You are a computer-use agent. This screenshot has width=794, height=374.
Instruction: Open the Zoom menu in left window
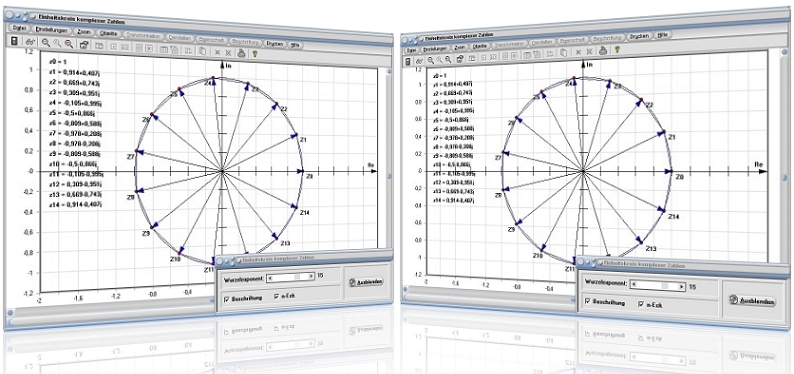tap(84, 32)
